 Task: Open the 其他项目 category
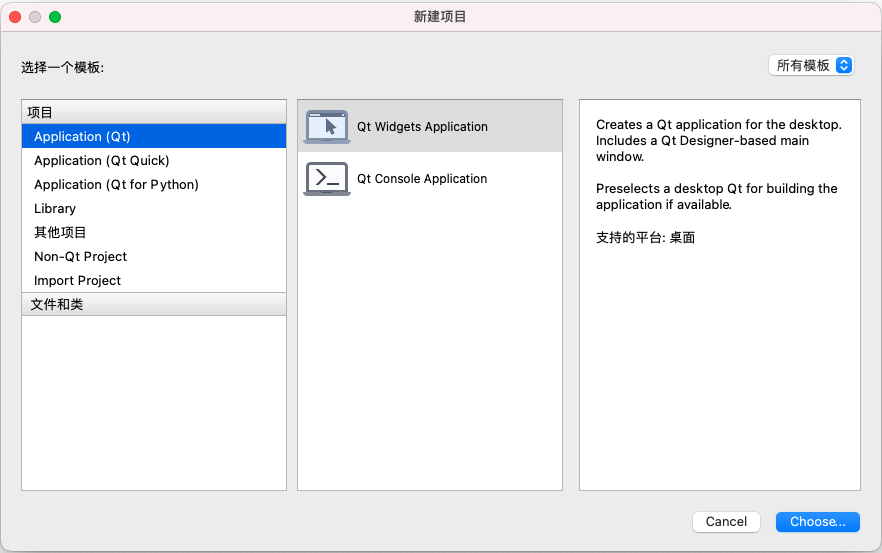pos(154,232)
